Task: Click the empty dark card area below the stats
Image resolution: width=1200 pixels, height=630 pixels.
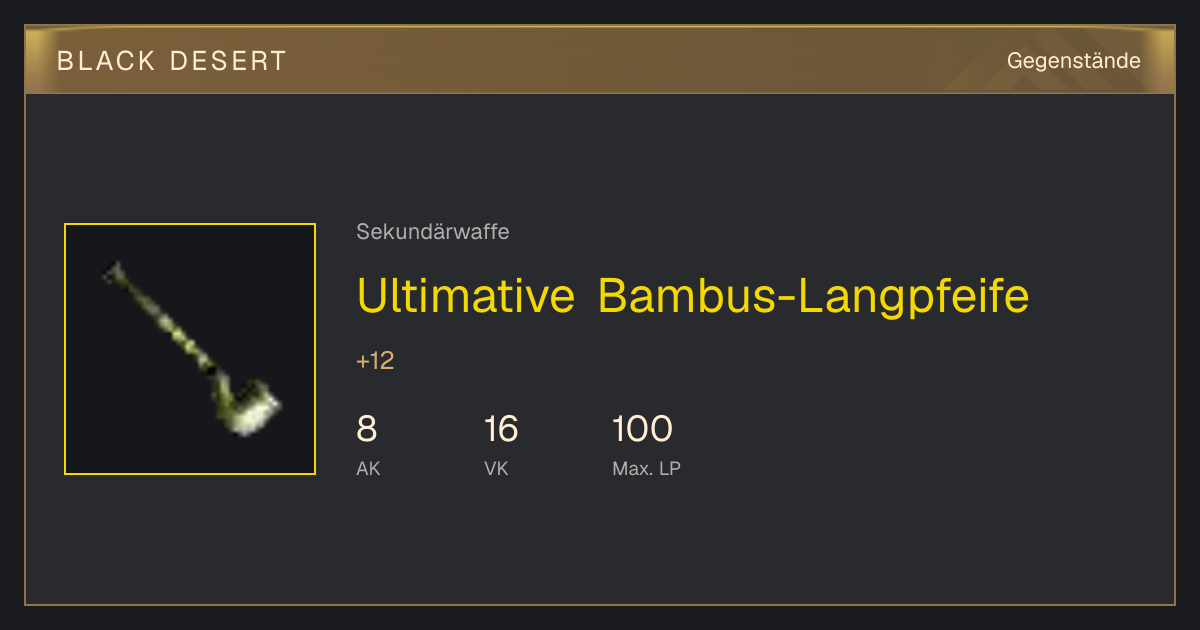Action: [x=600, y=545]
